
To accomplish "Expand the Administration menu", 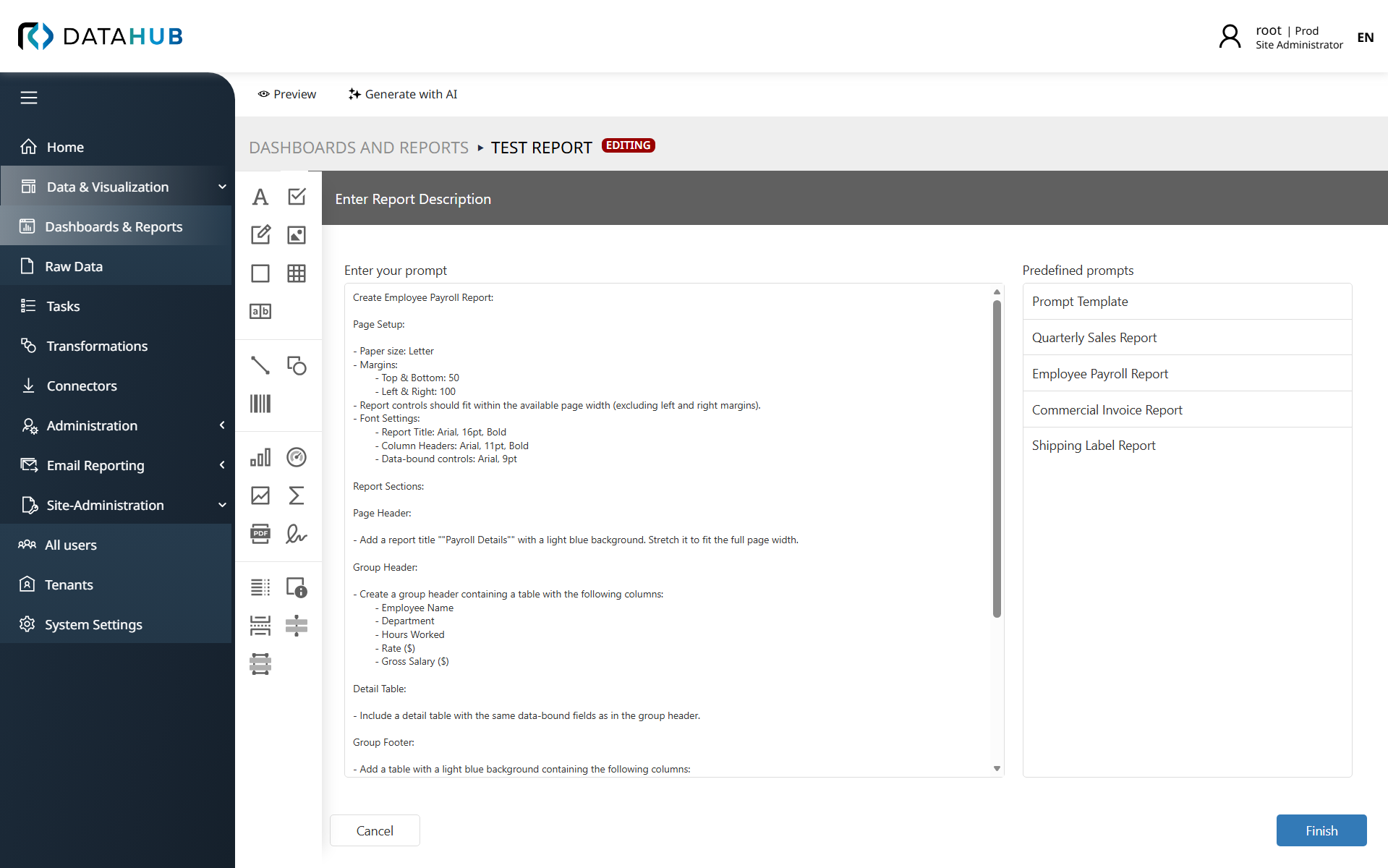I will click(x=222, y=425).
